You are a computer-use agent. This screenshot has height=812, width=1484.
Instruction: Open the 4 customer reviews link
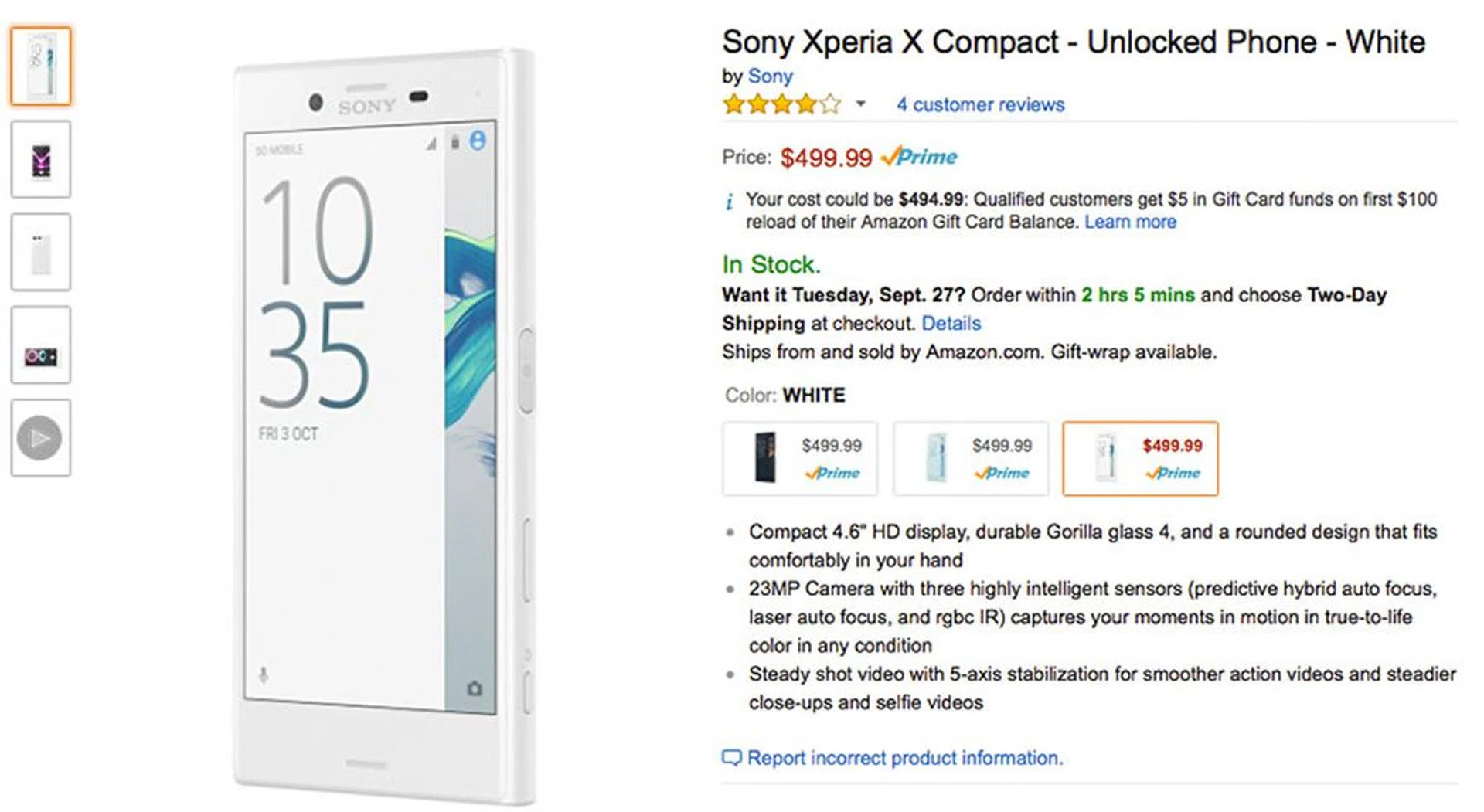[979, 104]
